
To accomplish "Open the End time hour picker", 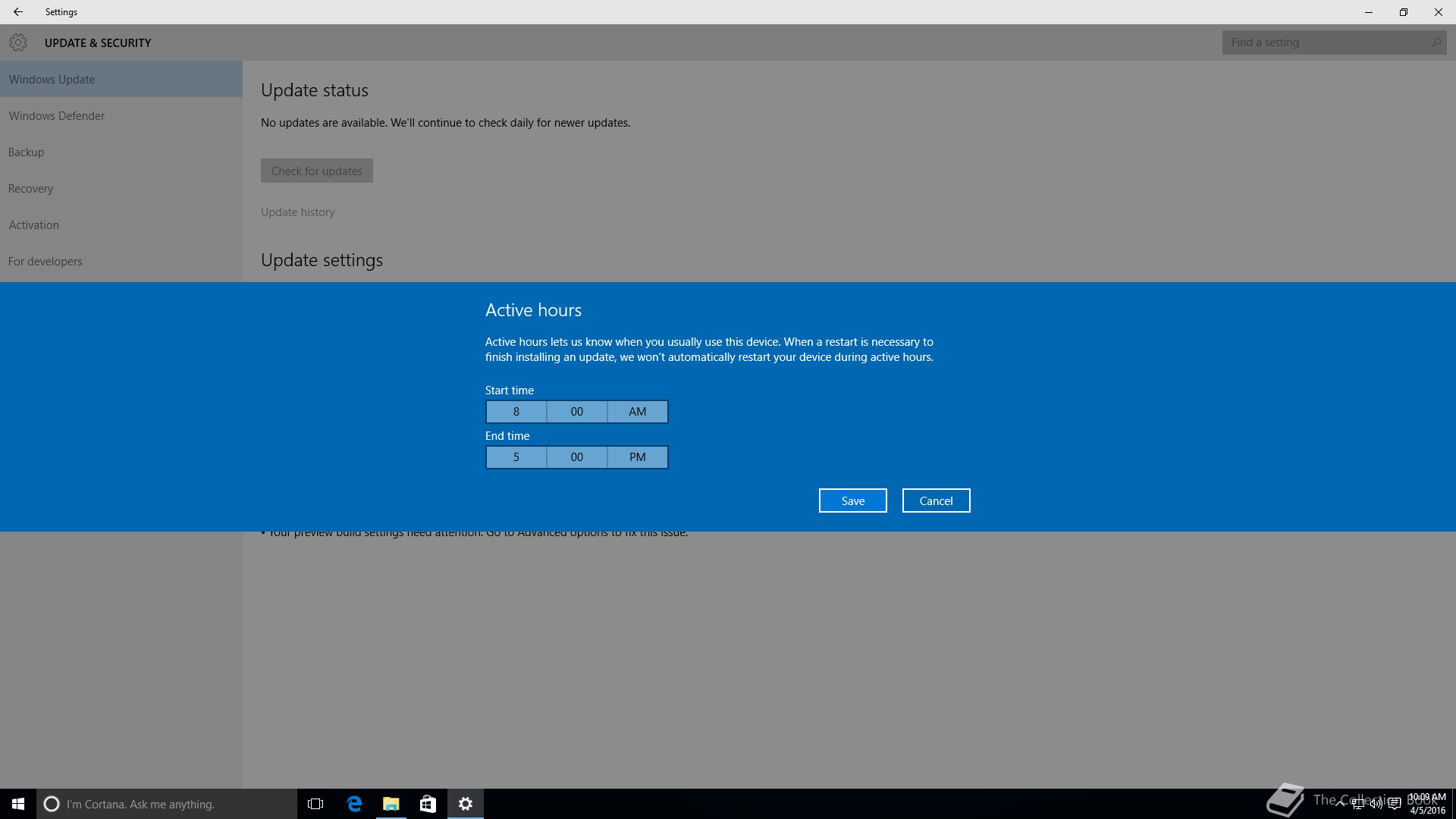I will point(516,457).
